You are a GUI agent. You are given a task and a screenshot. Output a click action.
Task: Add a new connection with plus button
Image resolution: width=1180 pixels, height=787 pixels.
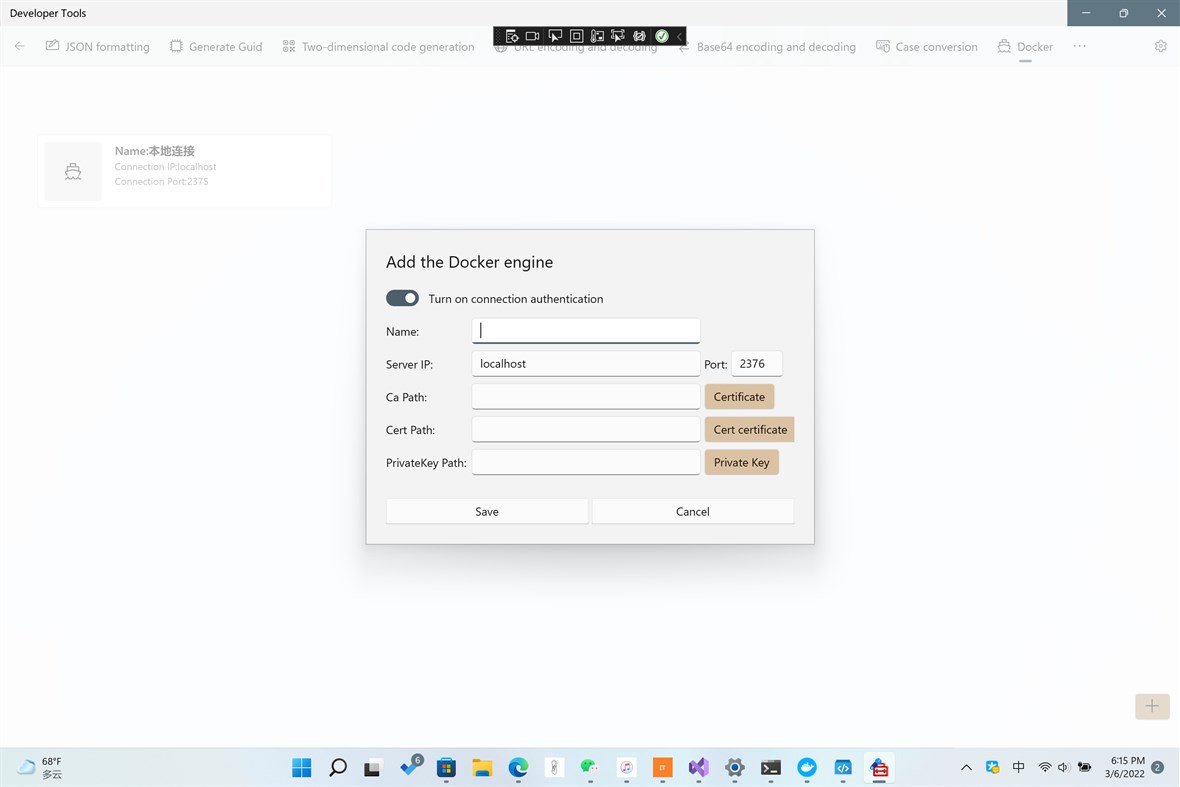click(x=1151, y=706)
